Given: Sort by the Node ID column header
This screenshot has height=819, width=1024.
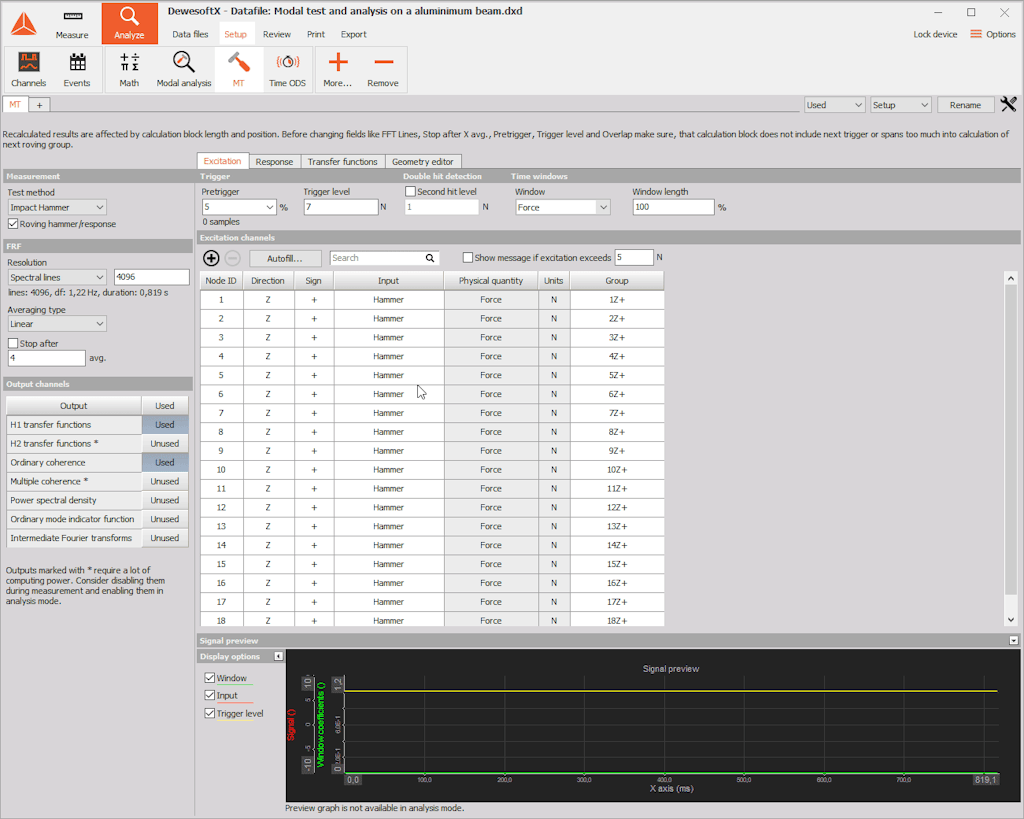Looking at the screenshot, I should (221, 281).
